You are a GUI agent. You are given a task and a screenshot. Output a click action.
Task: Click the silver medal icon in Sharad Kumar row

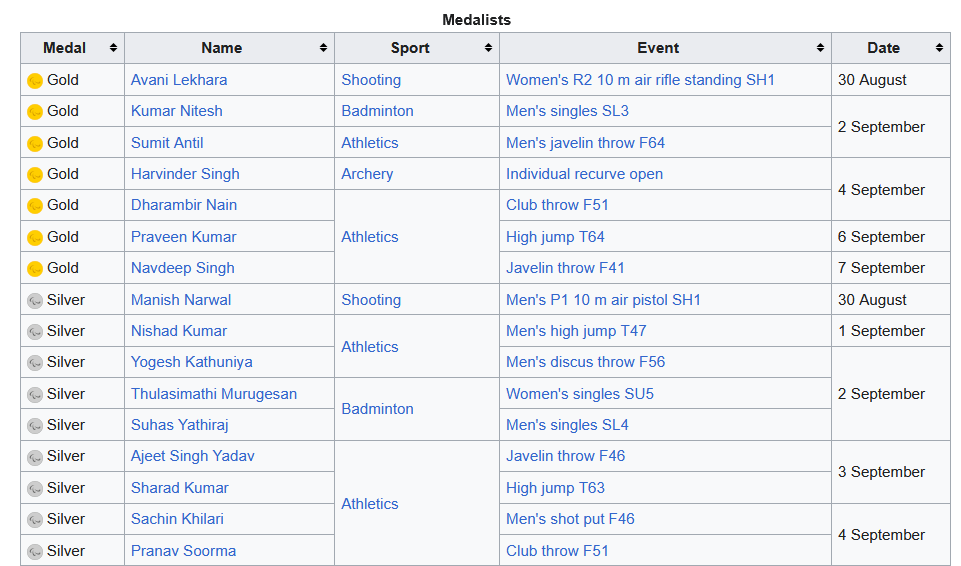(35, 489)
